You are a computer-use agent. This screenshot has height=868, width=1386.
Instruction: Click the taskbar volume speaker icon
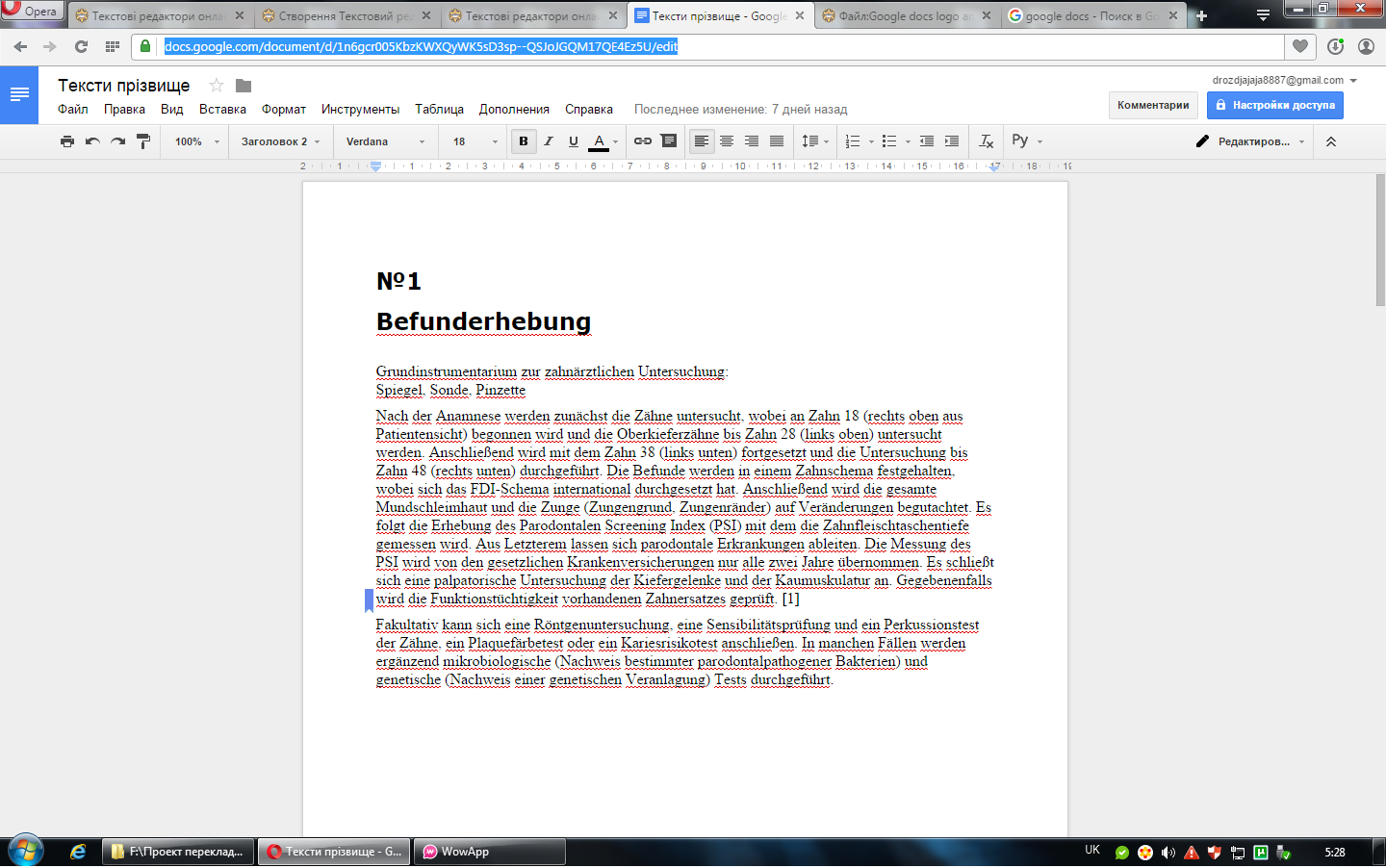[1168, 853]
